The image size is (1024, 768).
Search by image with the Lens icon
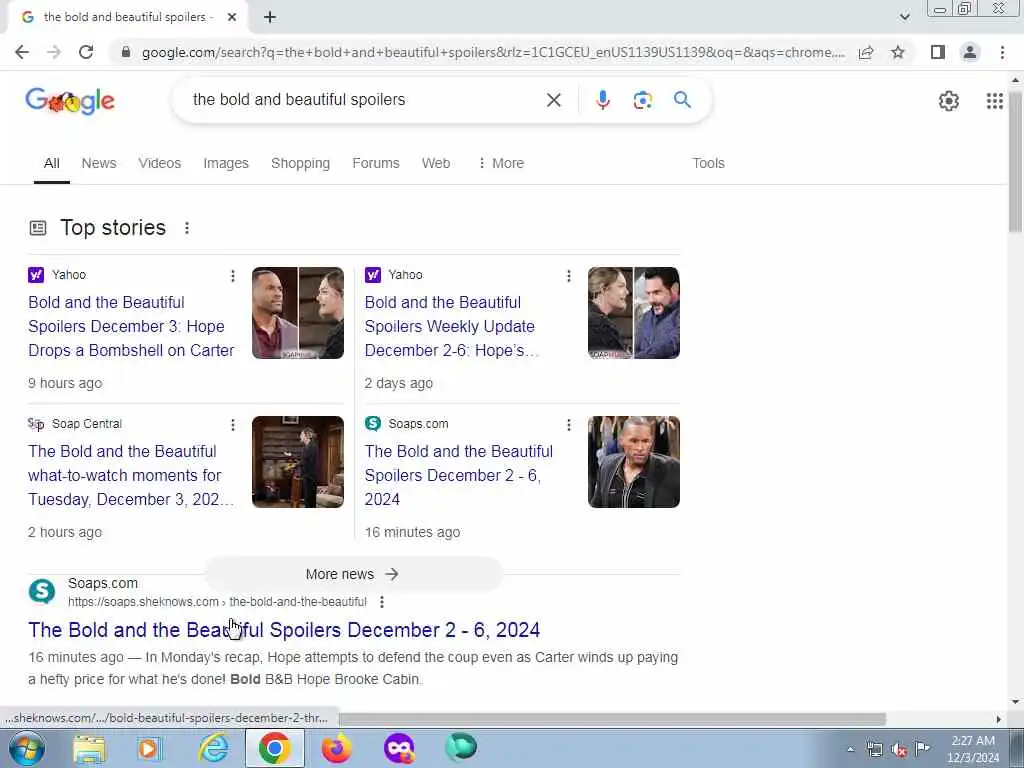[643, 100]
